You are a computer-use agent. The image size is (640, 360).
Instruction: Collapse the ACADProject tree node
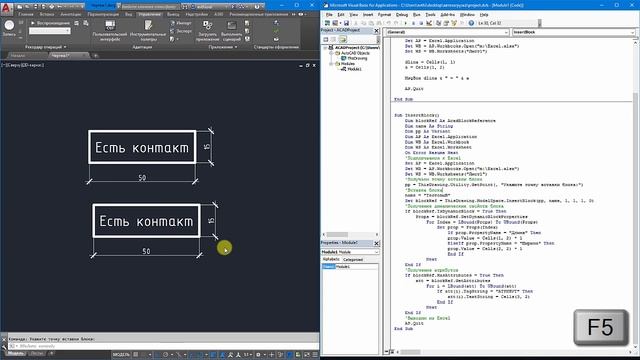coord(325,48)
